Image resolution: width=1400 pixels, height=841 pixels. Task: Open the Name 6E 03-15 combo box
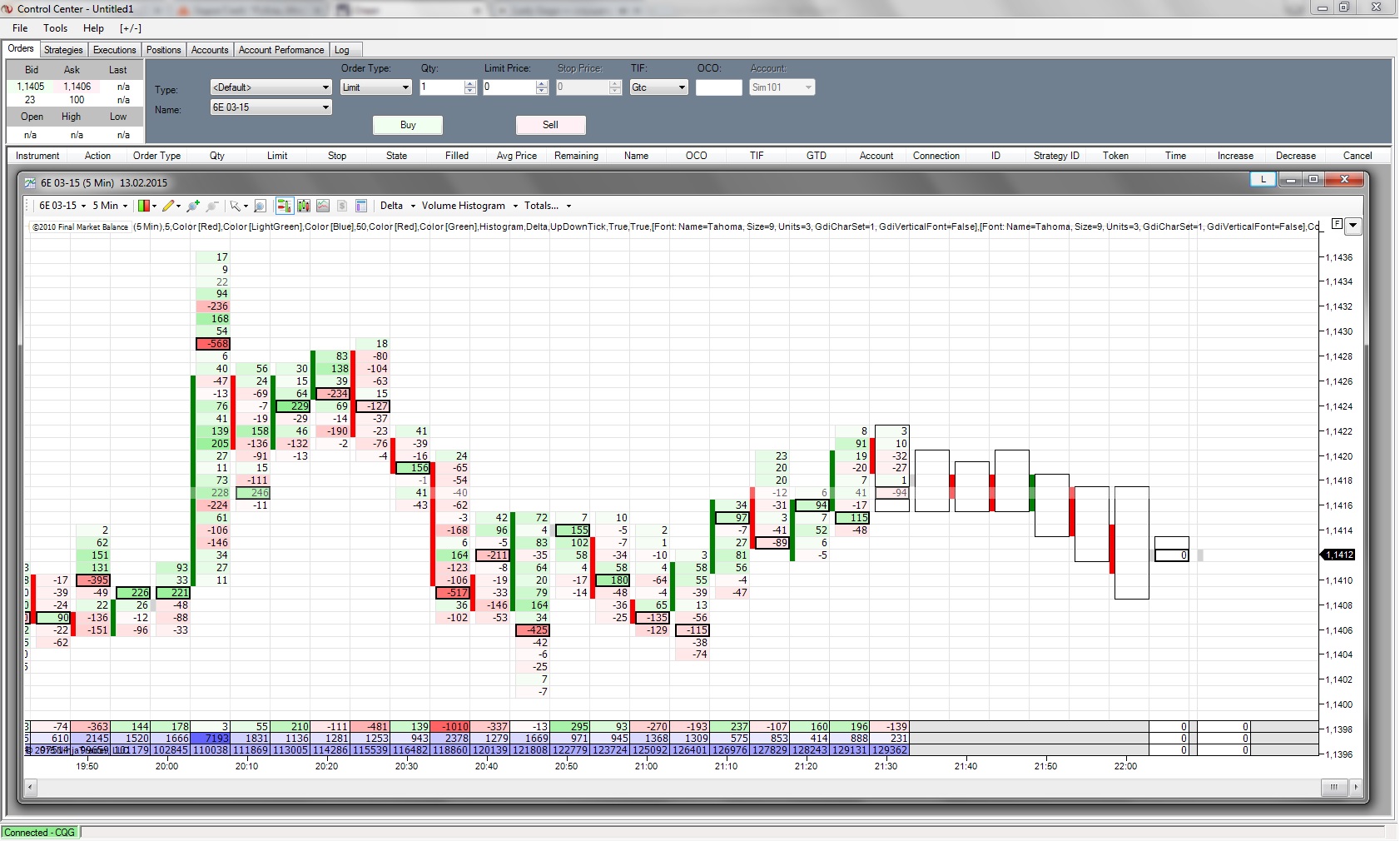(x=271, y=107)
